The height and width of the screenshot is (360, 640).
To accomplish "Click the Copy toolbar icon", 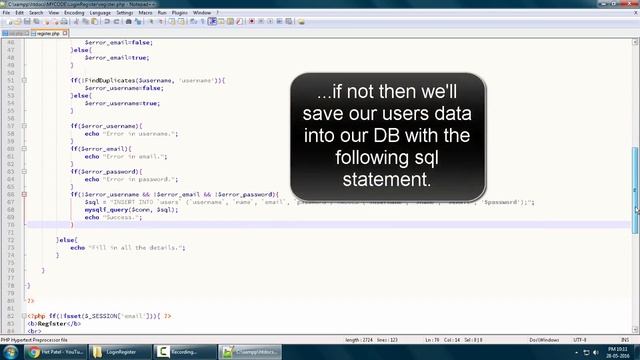I will tap(85, 21).
